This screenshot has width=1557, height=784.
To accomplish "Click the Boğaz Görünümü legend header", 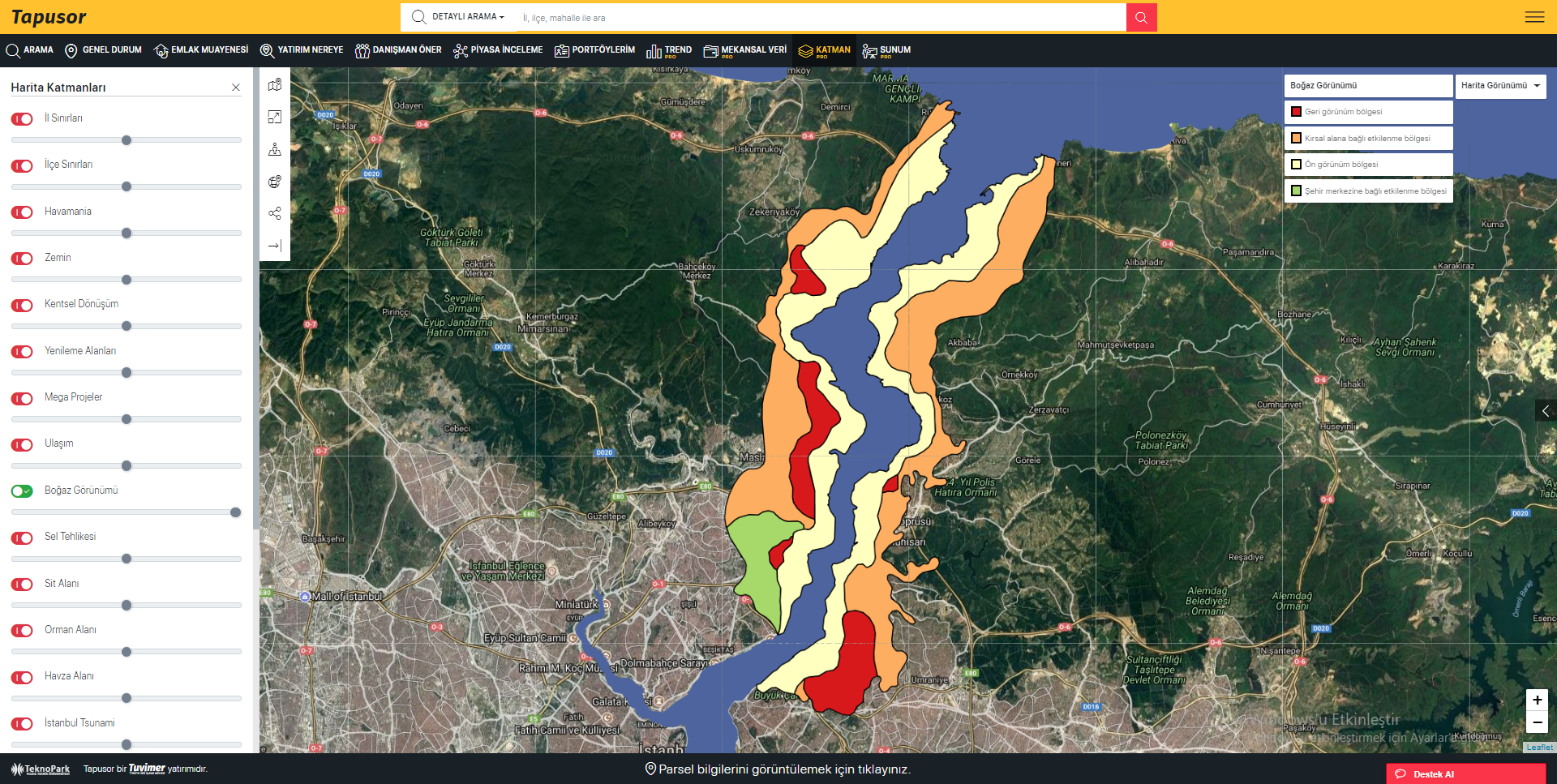I will coord(1368,86).
